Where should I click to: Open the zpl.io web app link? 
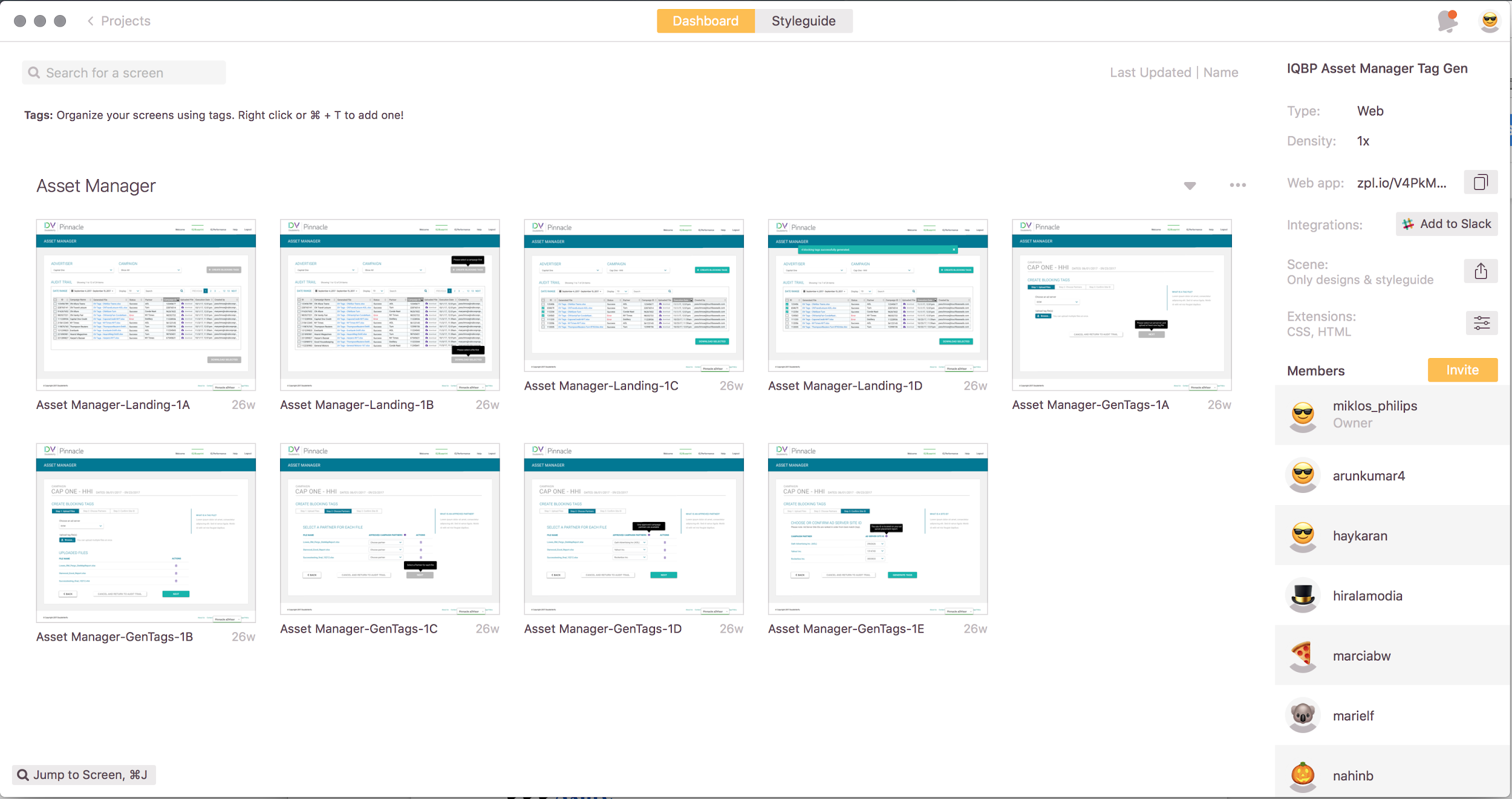(1401, 183)
